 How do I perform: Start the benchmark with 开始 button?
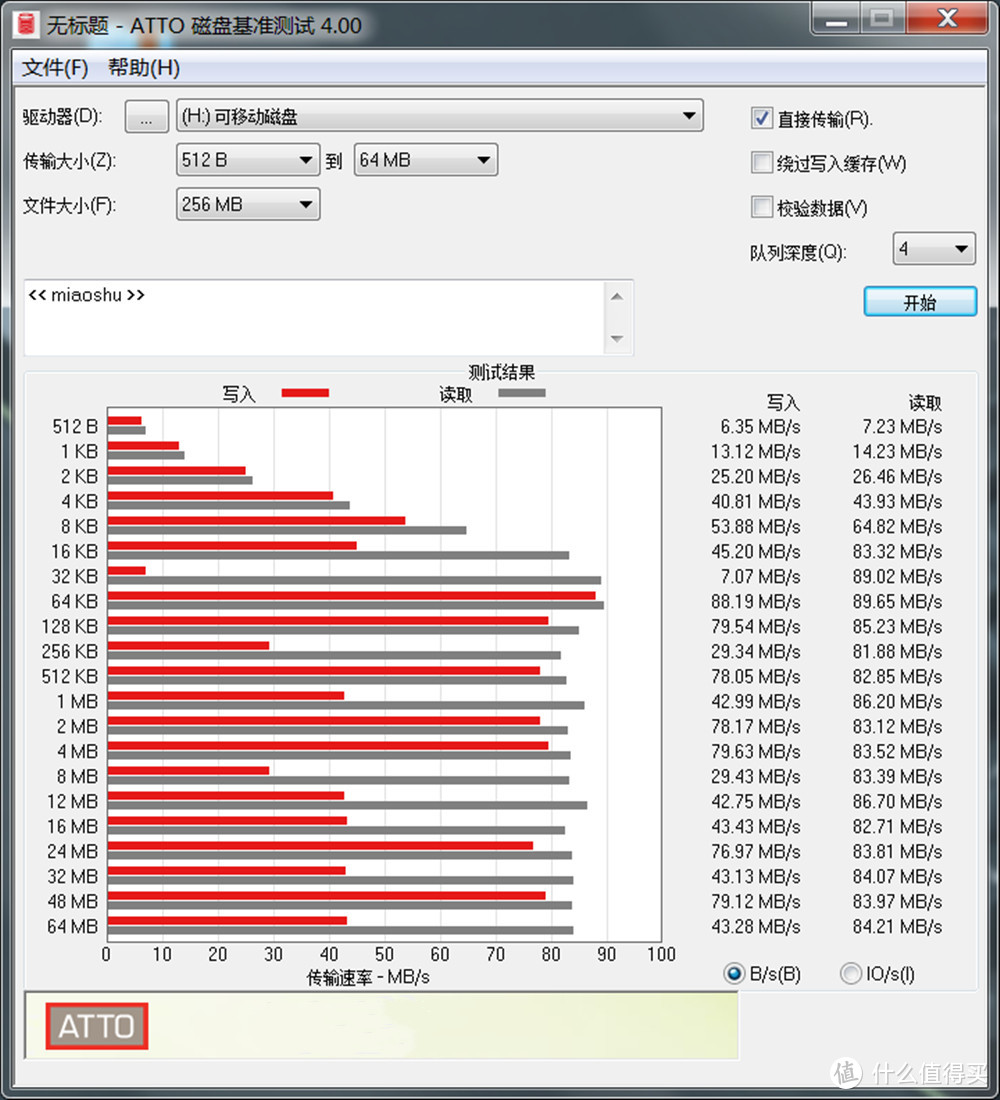coord(920,302)
